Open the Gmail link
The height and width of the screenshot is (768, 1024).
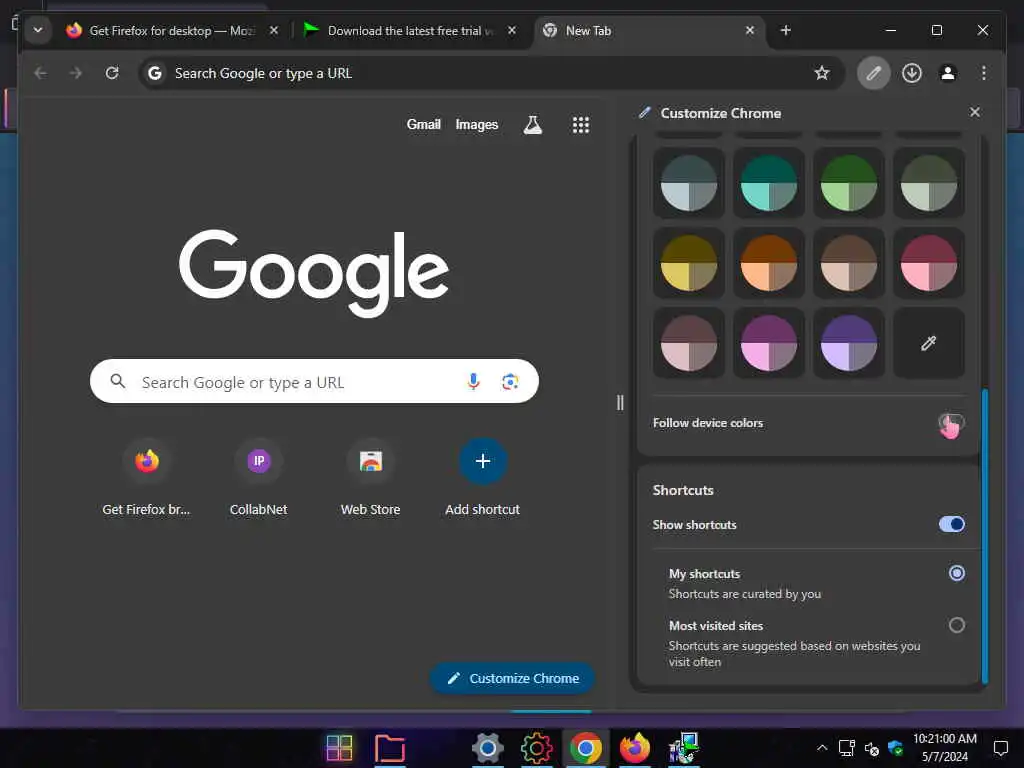point(423,124)
